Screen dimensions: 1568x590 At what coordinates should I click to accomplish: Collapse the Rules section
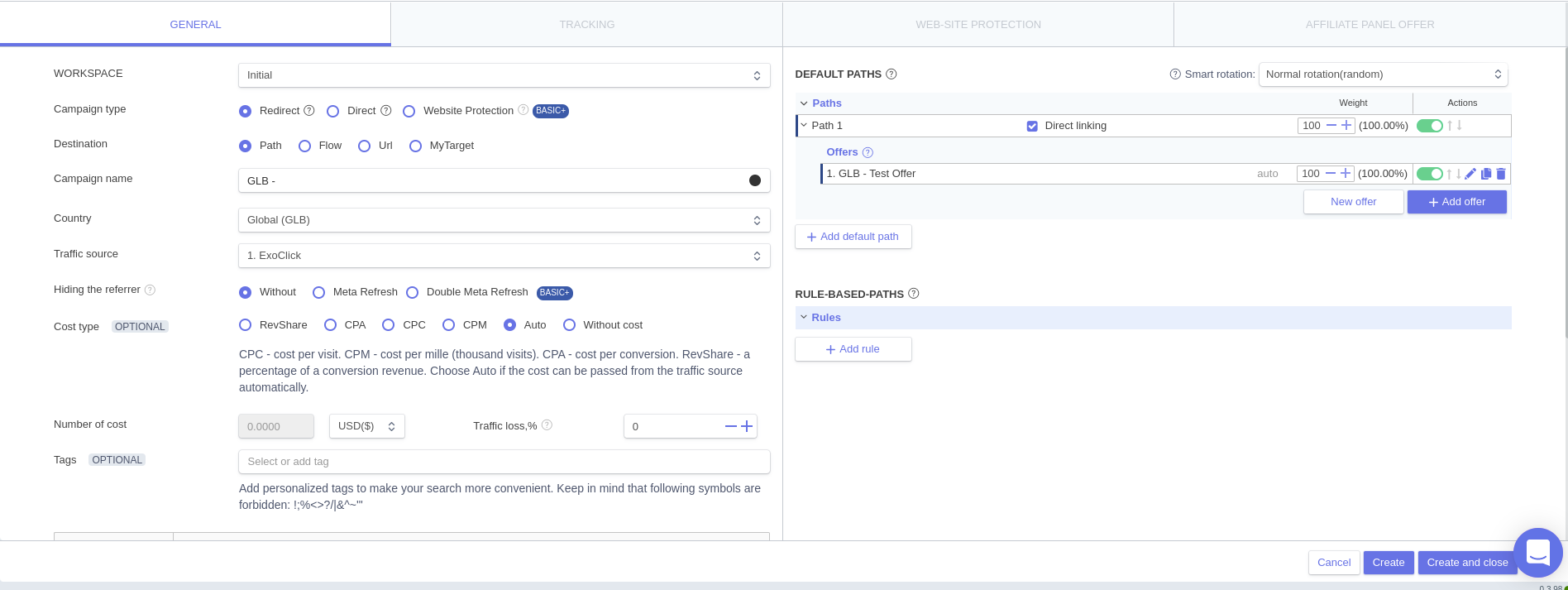click(x=804, y=318)
